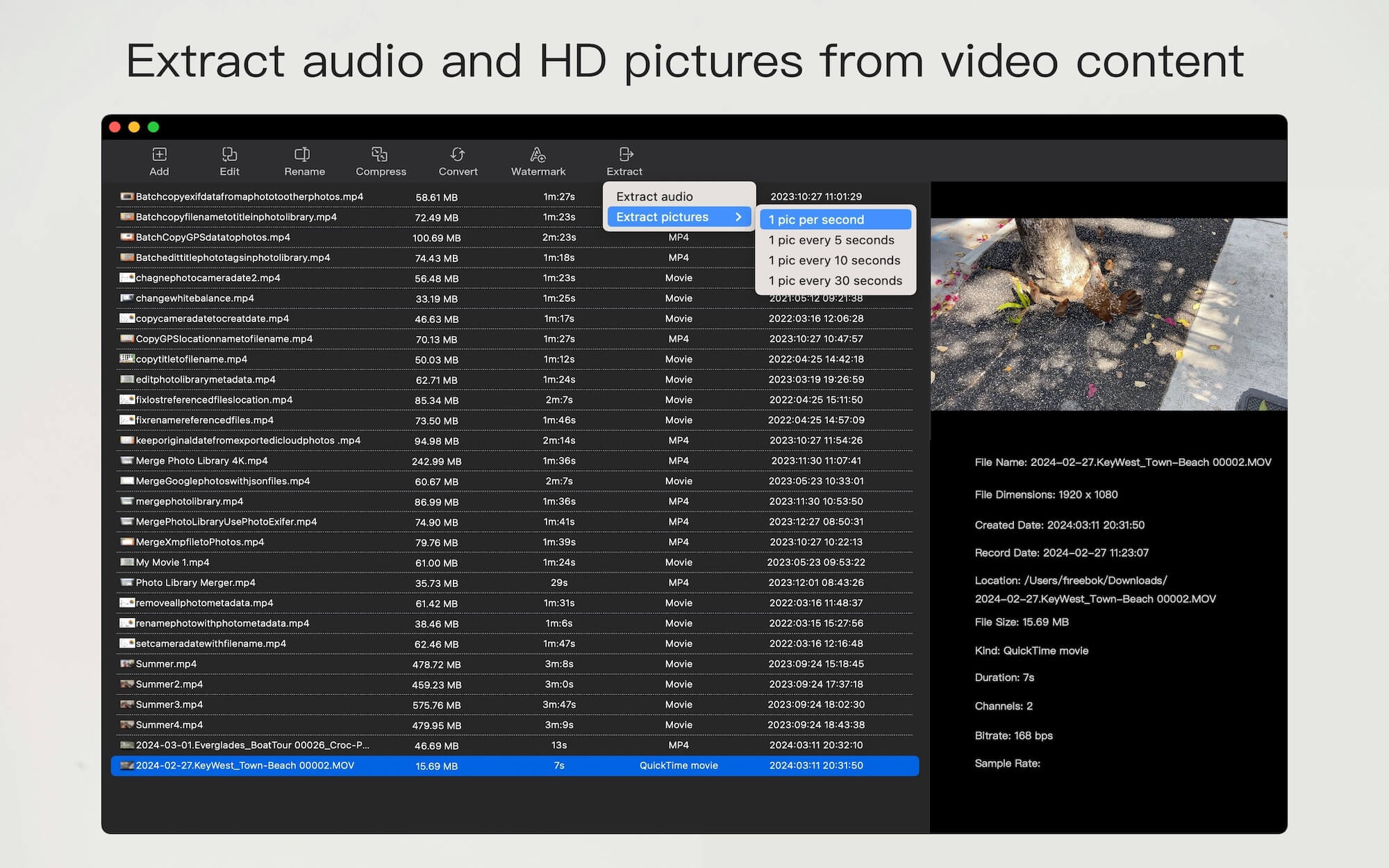
Task: Click the Extract pictures submenu chevron
Action: tap(738, 217)
